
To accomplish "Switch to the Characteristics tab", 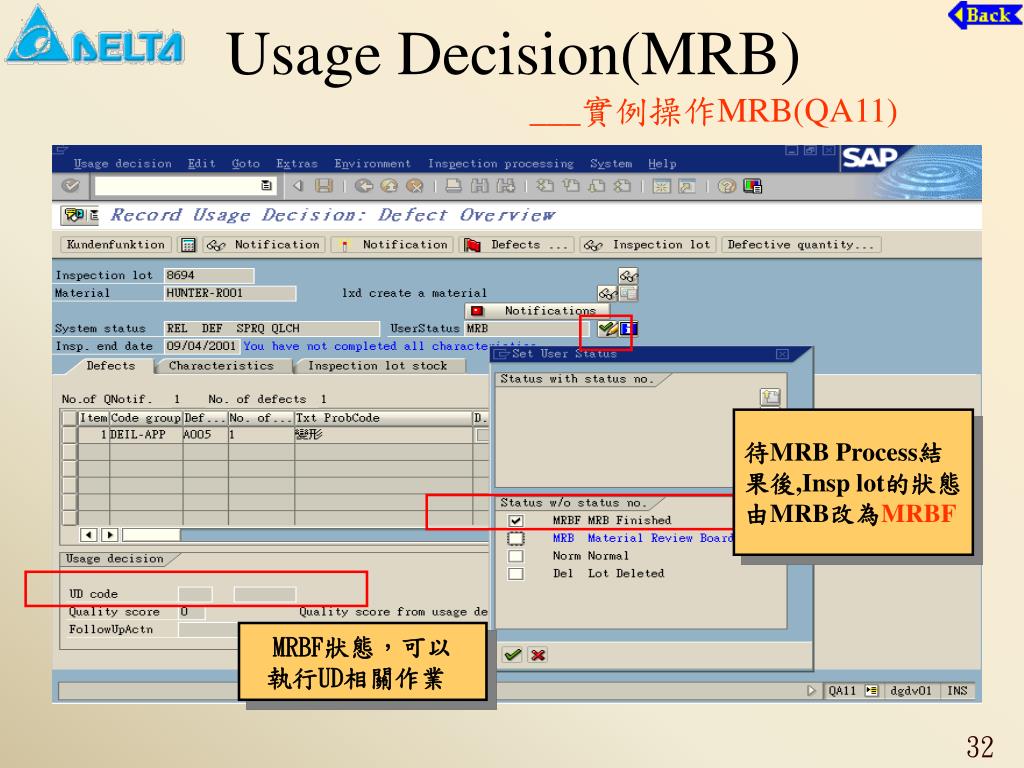I will (221, 366).
